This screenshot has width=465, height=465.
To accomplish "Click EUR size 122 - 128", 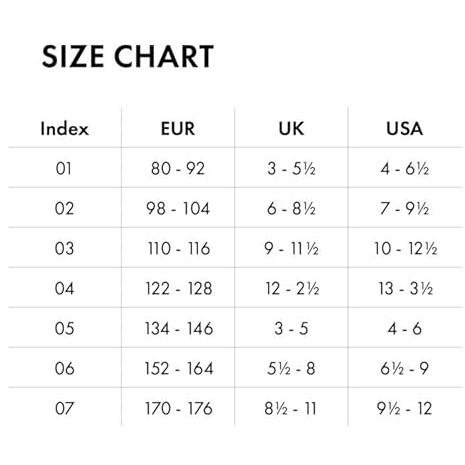I will (x=179, y=289).
